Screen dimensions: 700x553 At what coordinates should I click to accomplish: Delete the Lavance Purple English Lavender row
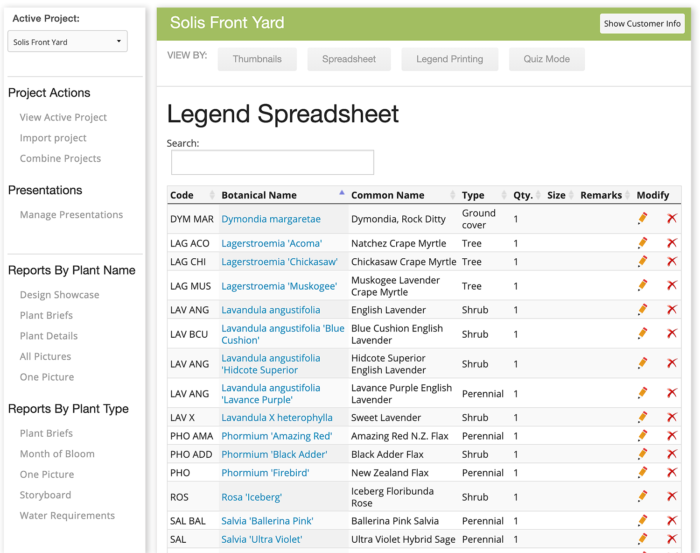(672, 393)
